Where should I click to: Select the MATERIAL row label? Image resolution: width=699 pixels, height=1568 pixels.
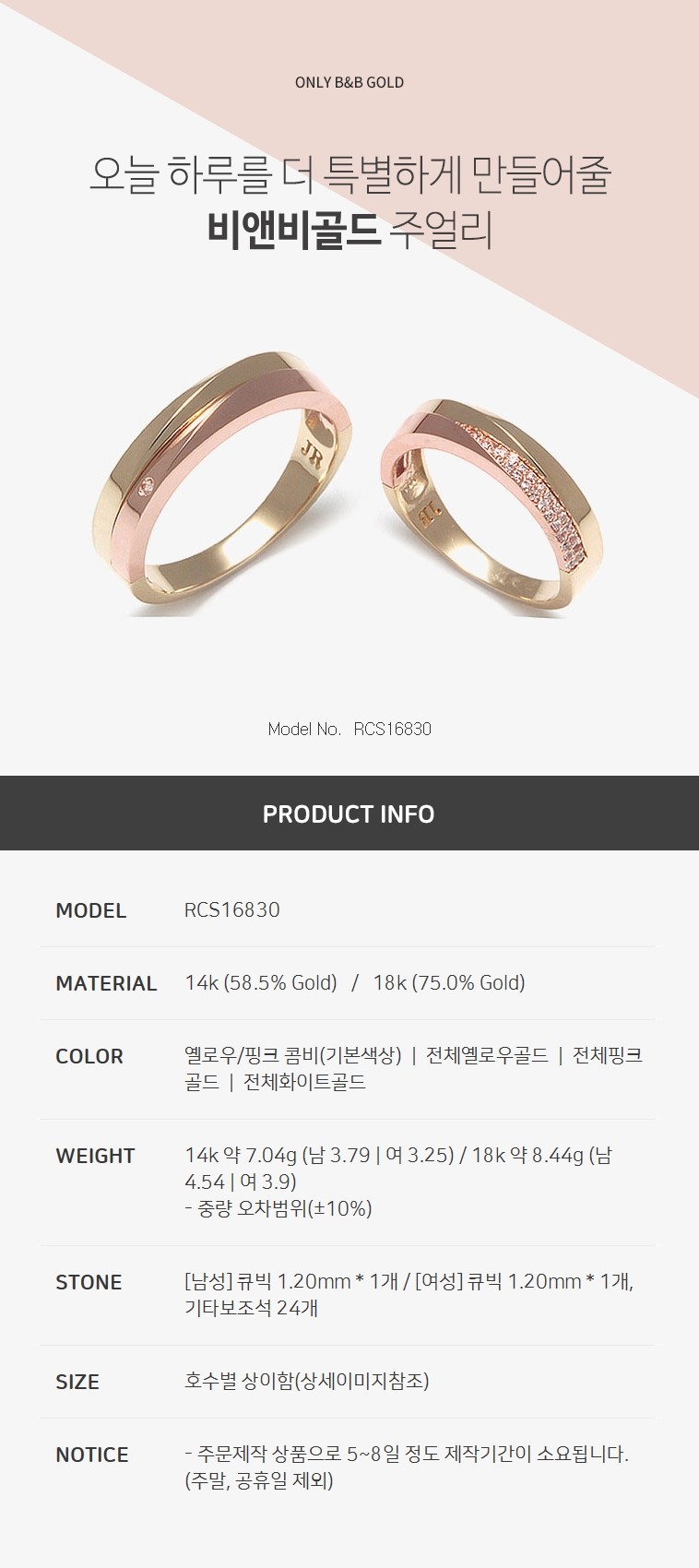[x=106, y=983]
